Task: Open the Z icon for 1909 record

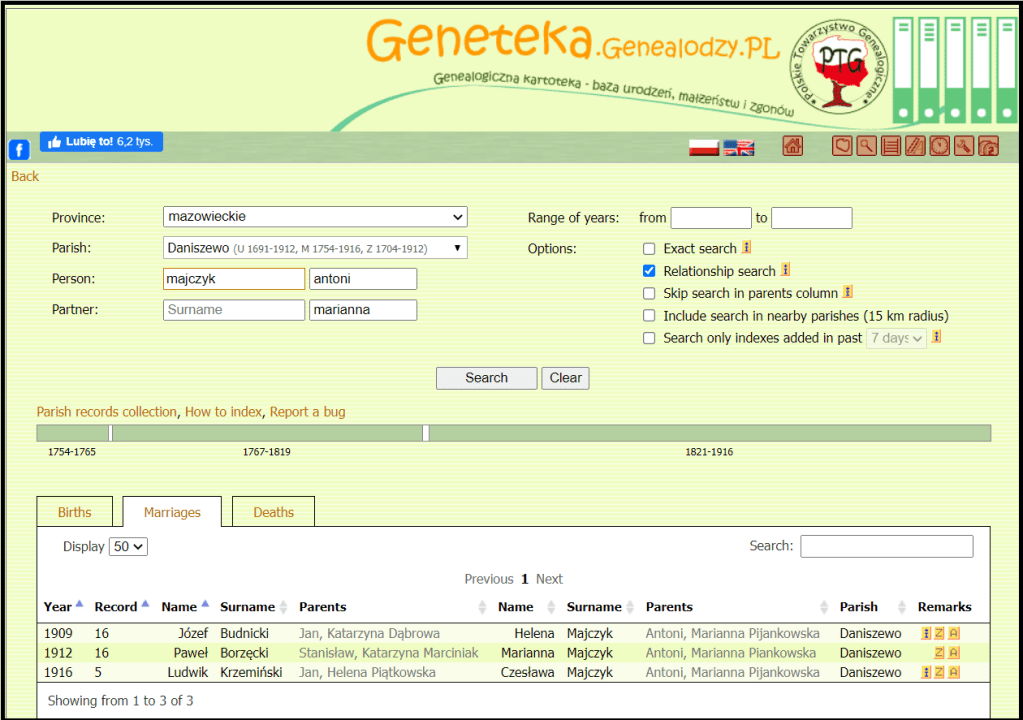Action: point(939,633)
